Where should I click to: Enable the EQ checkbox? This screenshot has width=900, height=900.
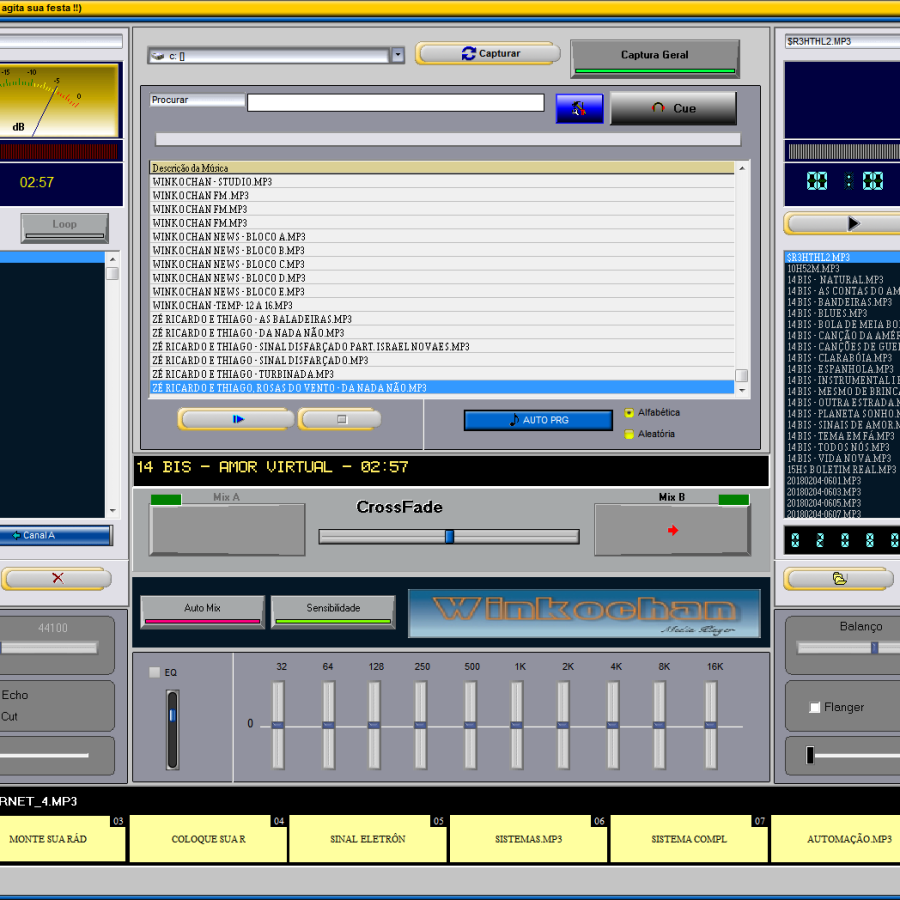(x=154, y=672)
